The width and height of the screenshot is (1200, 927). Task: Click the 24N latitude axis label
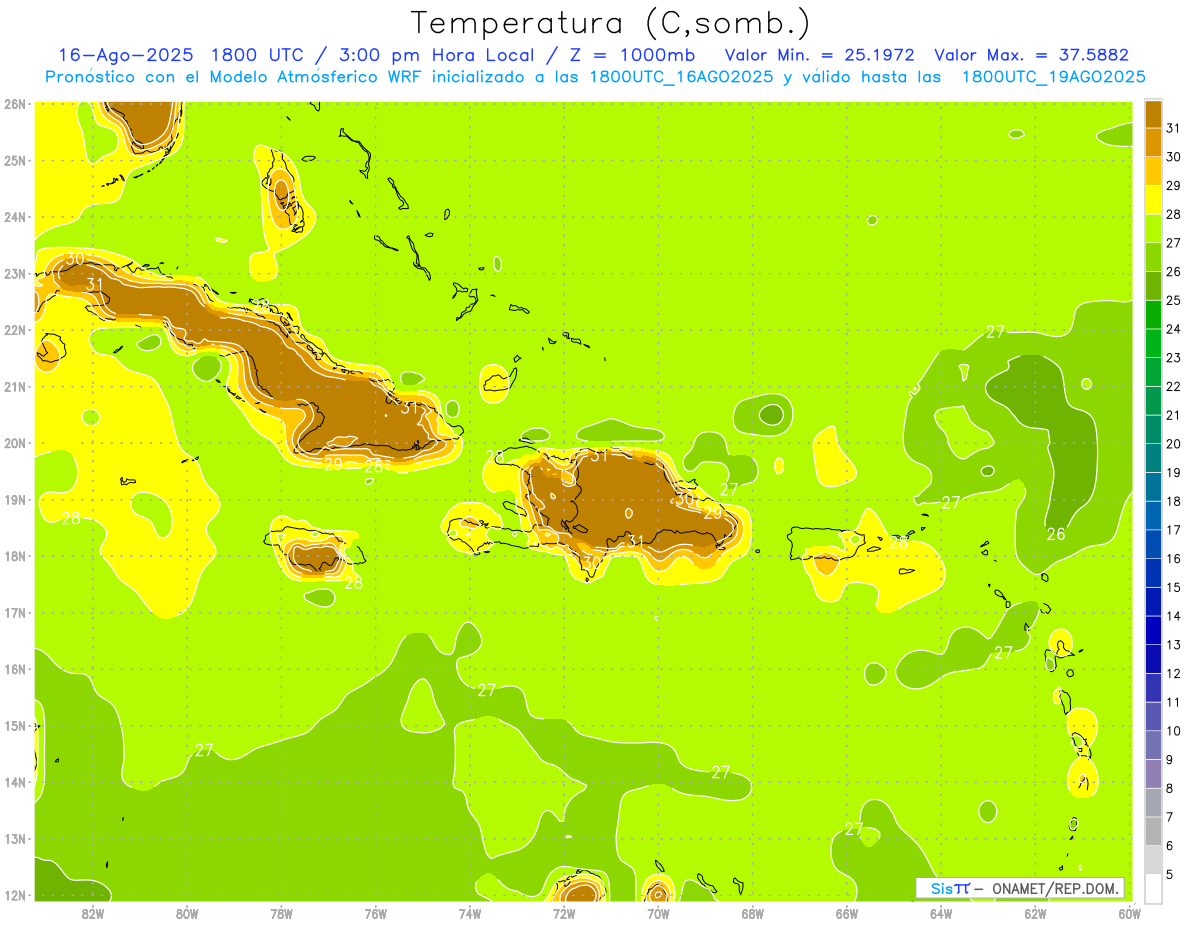[15, 217]
